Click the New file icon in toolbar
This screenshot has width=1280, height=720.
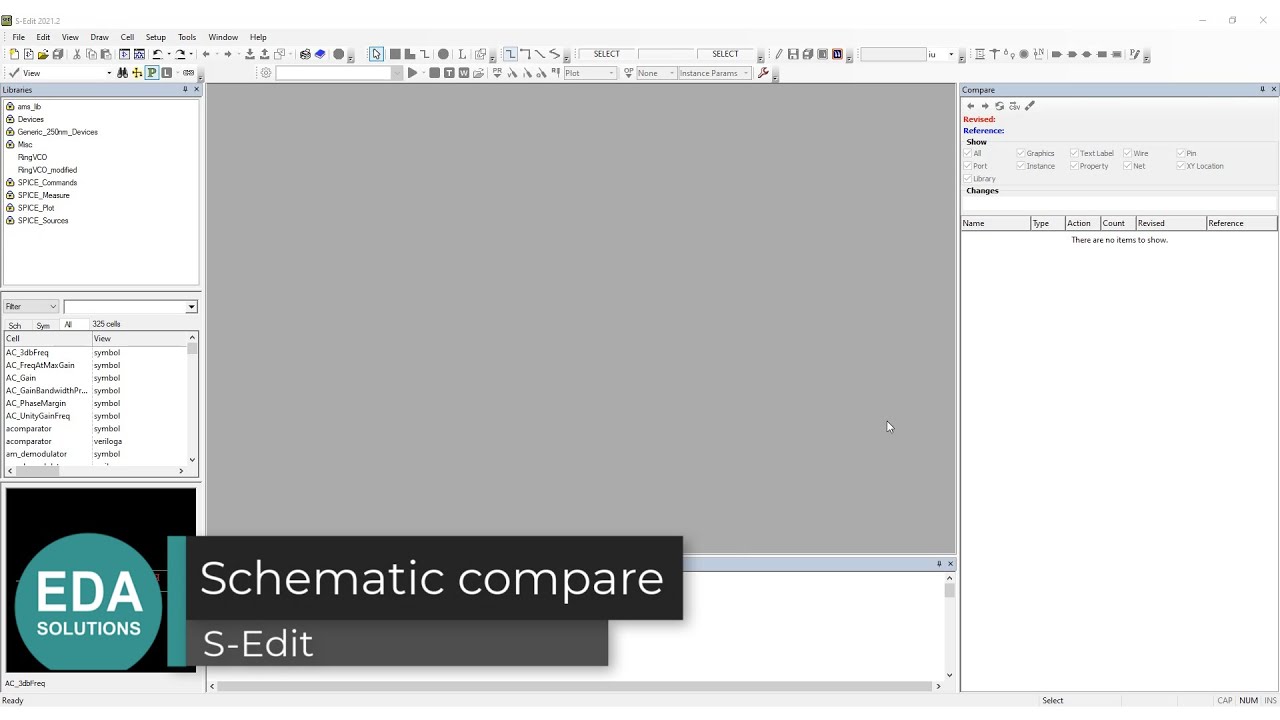tap(14, 54)
